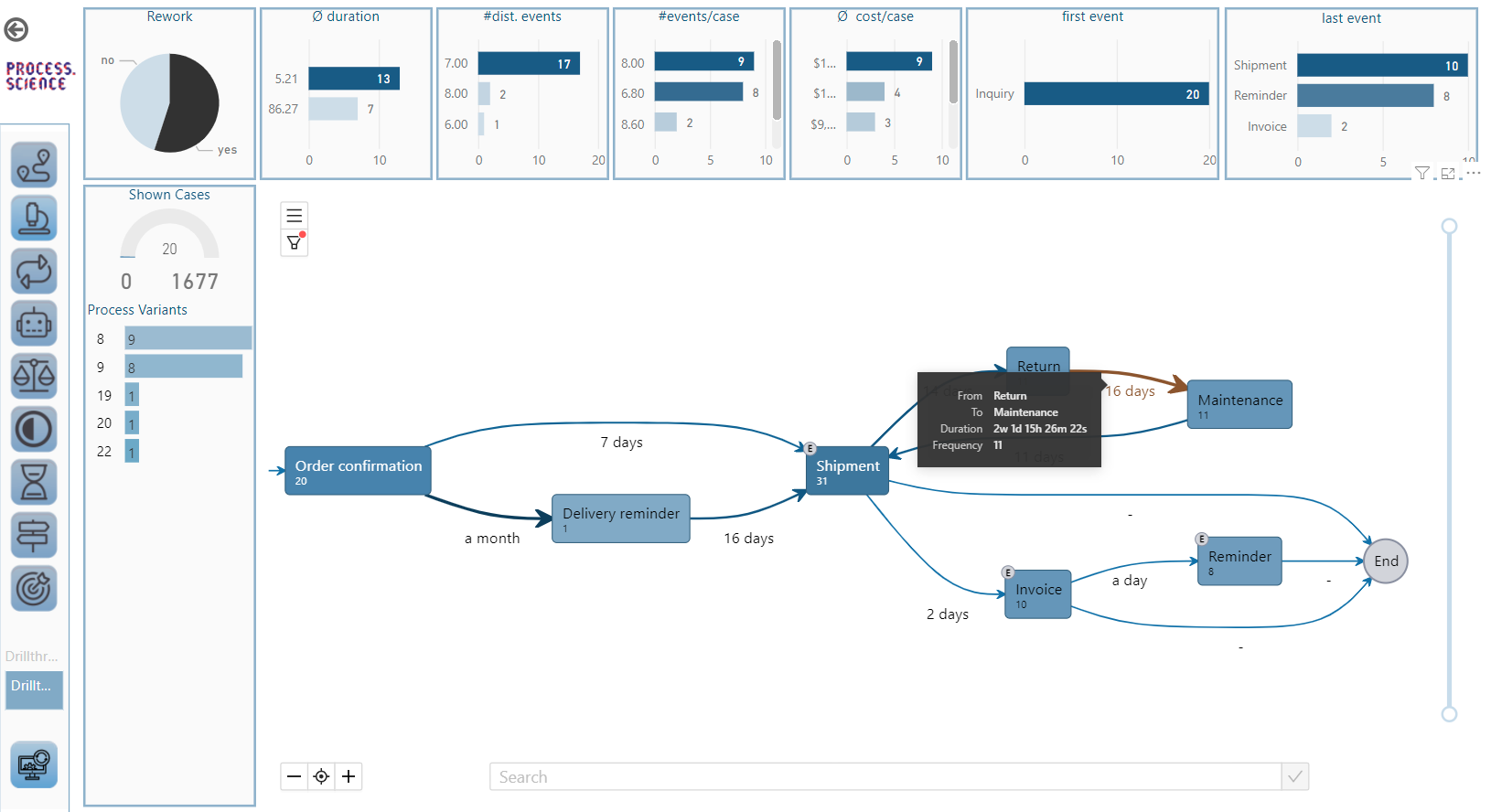Click the 'a month' edge label
Image resolution: width=1491 pixels, height=812 pixels.
[x=492, y=539]
